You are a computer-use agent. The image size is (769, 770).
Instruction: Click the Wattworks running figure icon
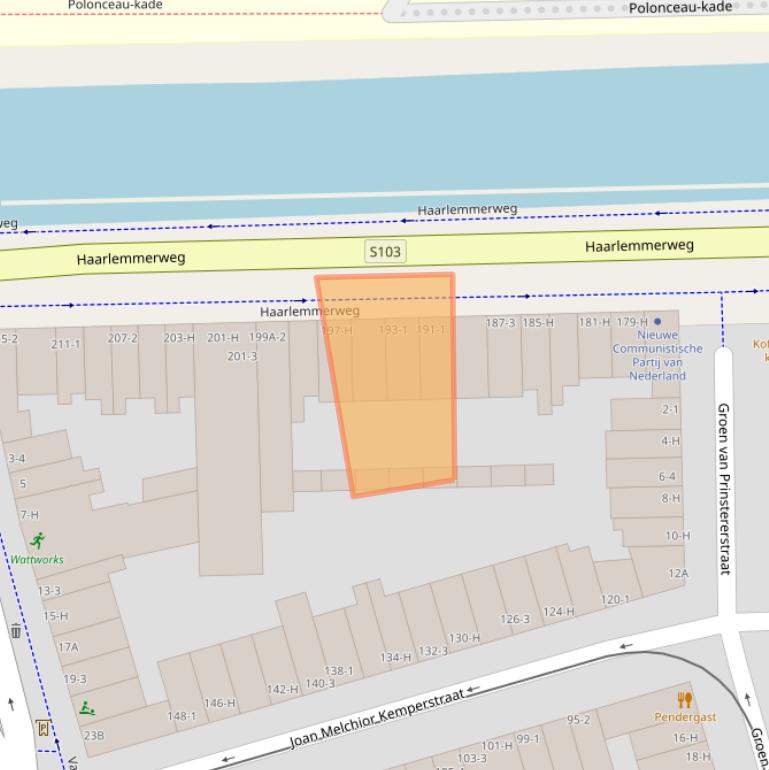tap(38, 541)
